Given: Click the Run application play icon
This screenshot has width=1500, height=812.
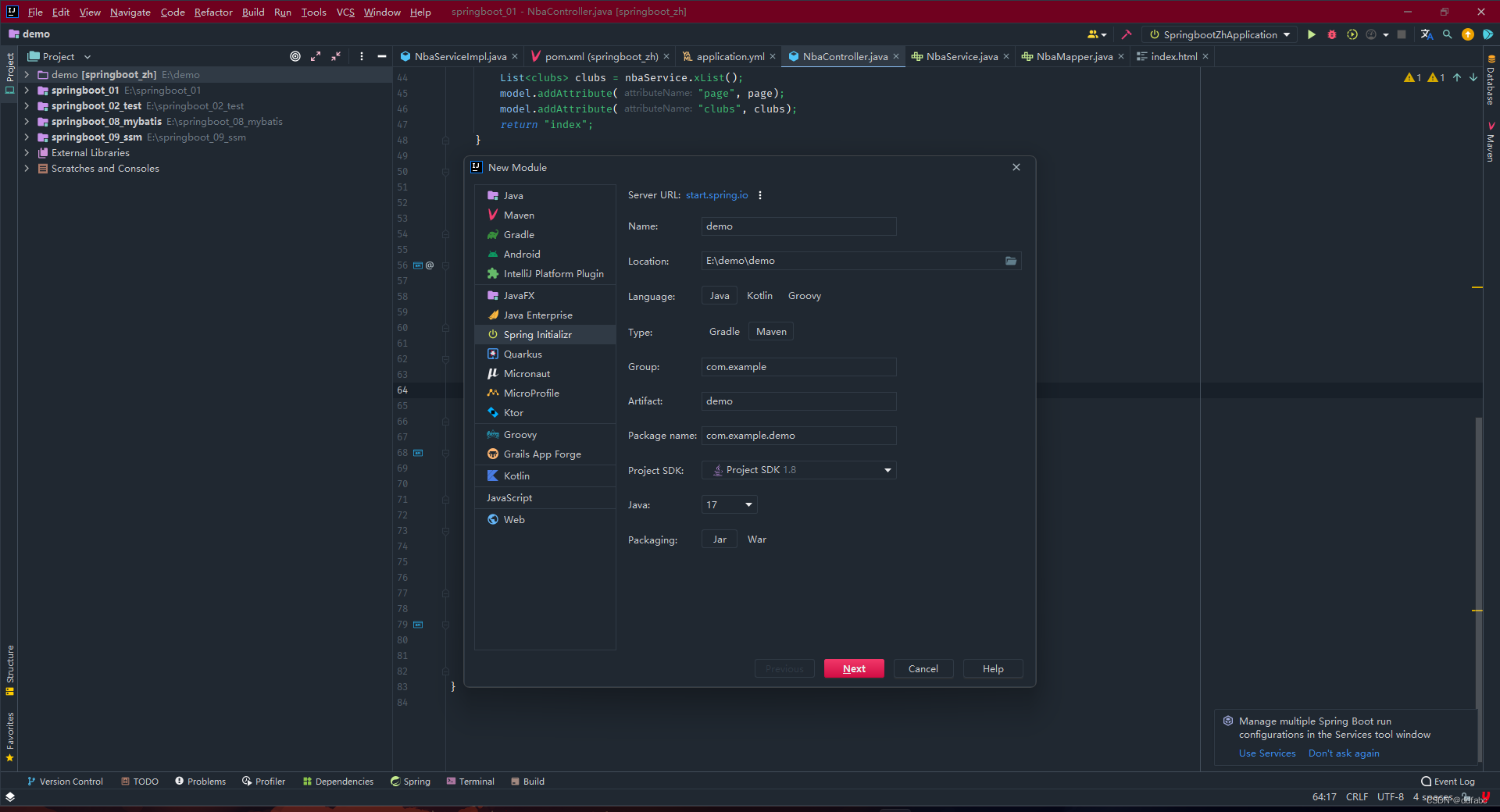Looking at the screenshot, I should coord(1312,34).
